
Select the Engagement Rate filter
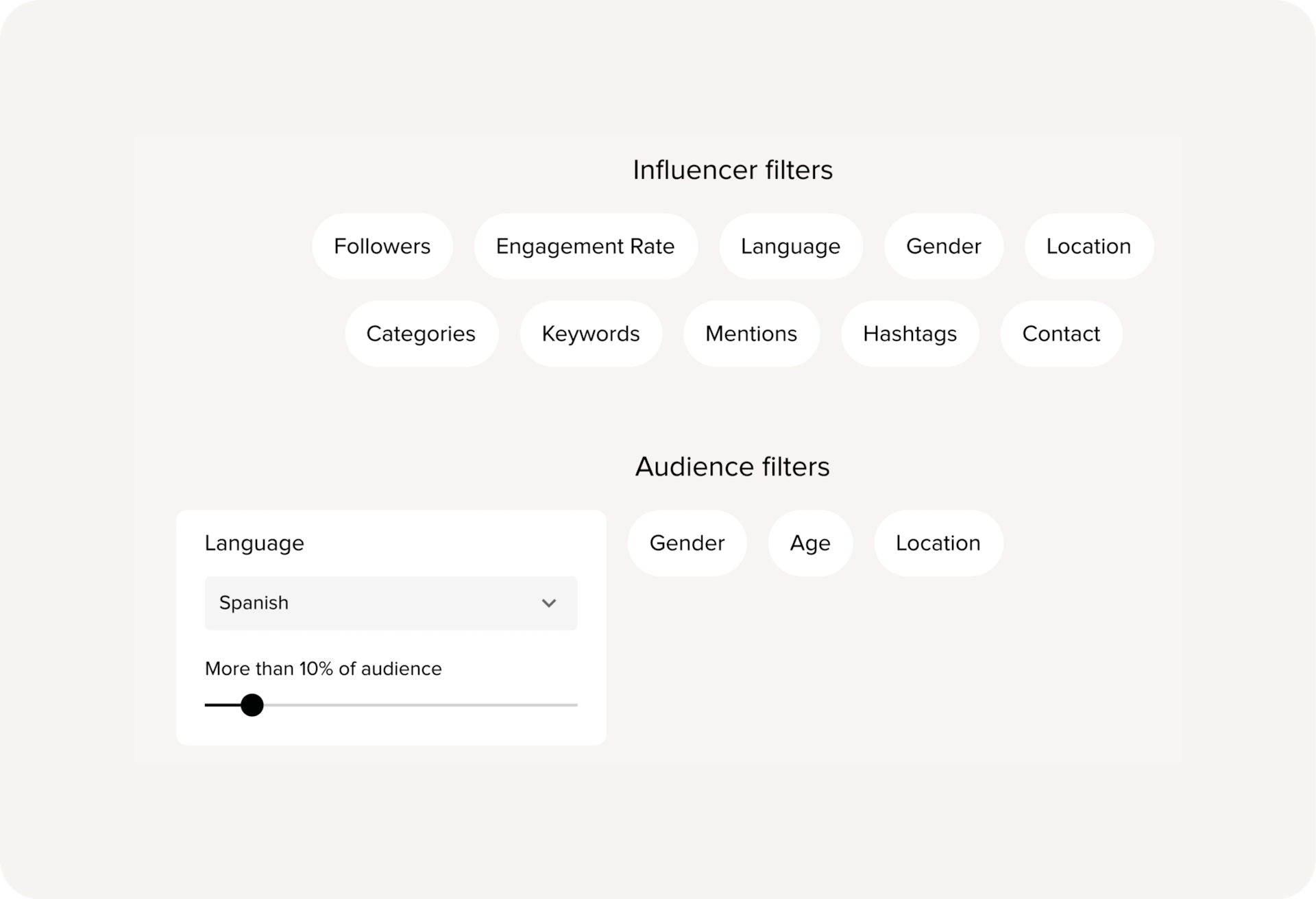click(x=585, y=246)
